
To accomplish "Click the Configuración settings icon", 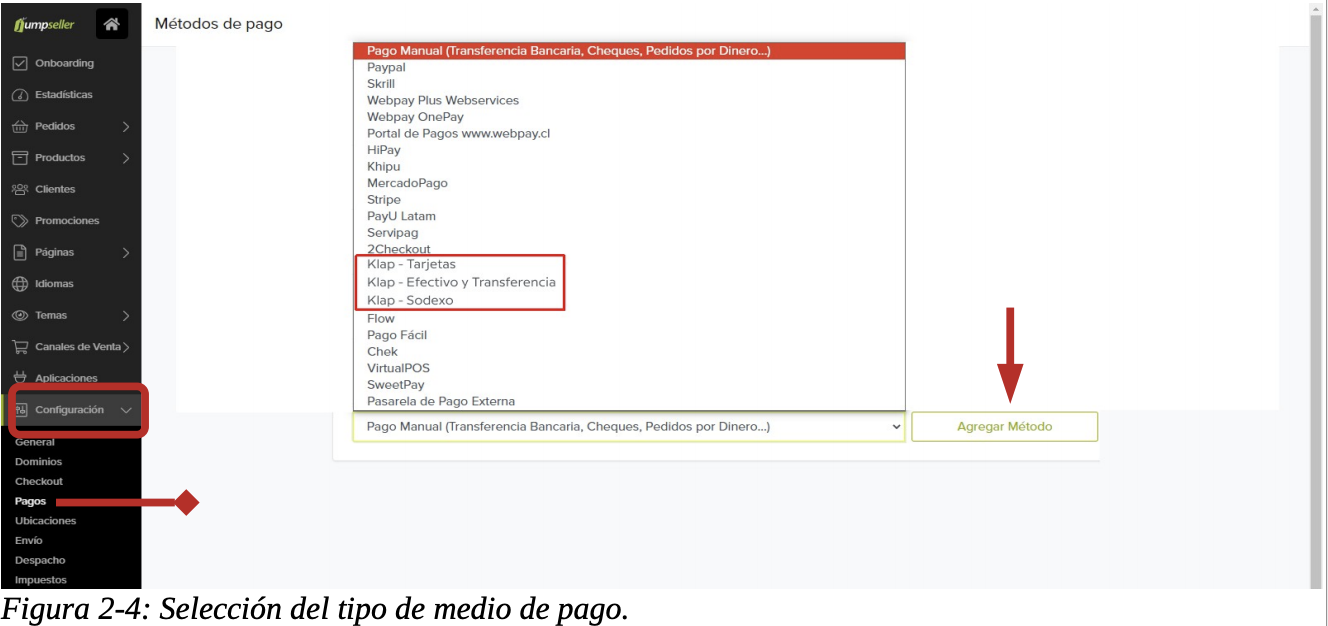I will pyautogui.click(x=22, y=410).
